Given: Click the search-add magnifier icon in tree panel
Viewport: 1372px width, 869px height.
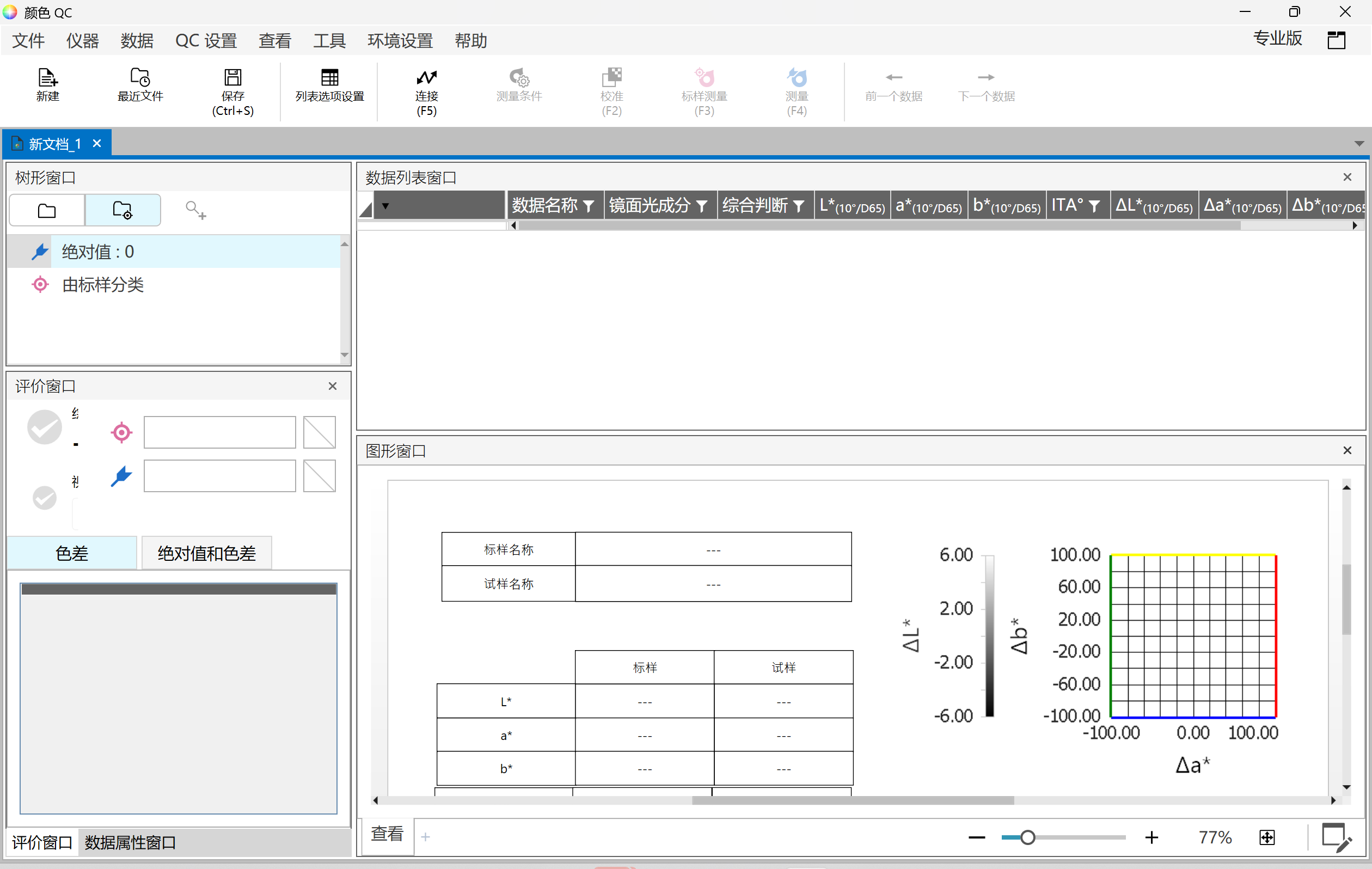Looking at the screenshot, I should (x=195, y=210).
